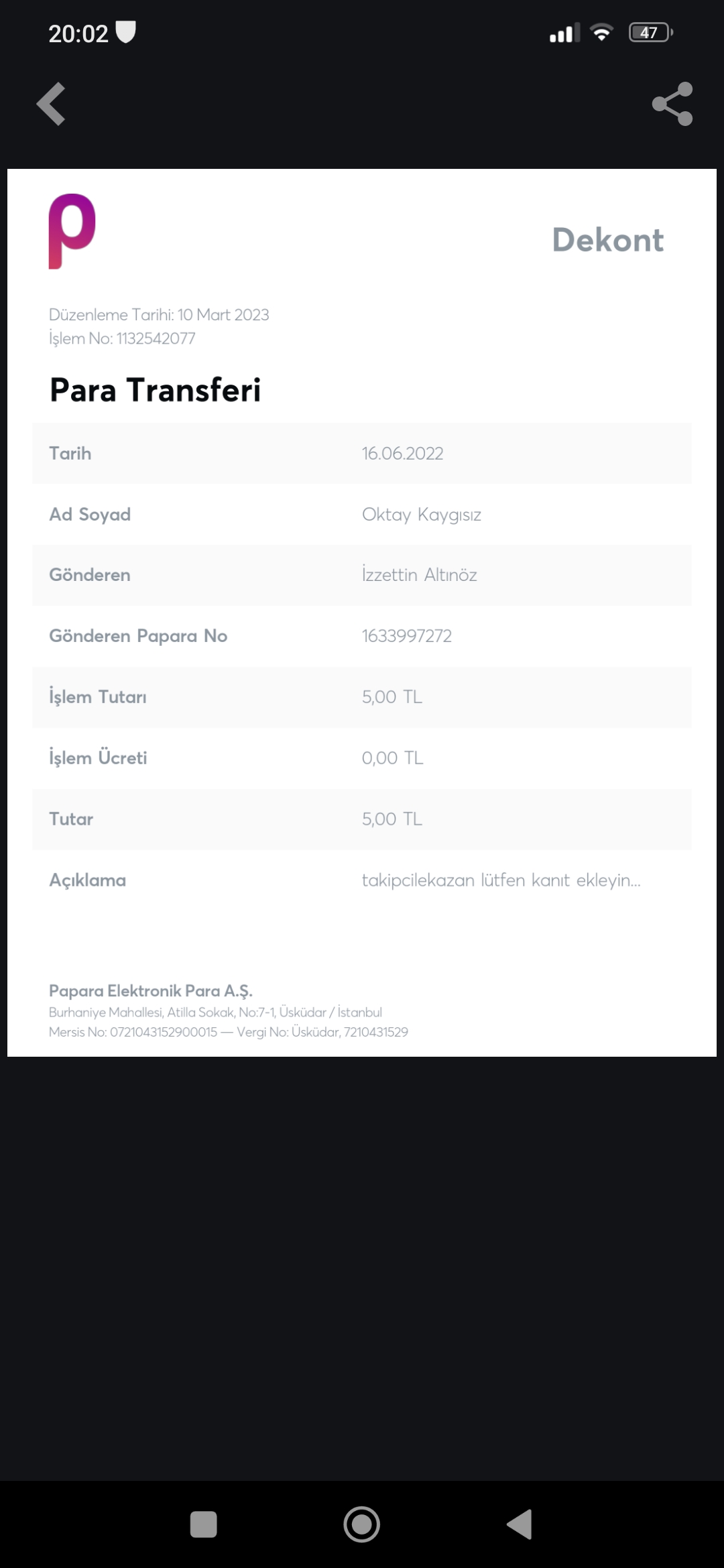Open the share icon

672,104
